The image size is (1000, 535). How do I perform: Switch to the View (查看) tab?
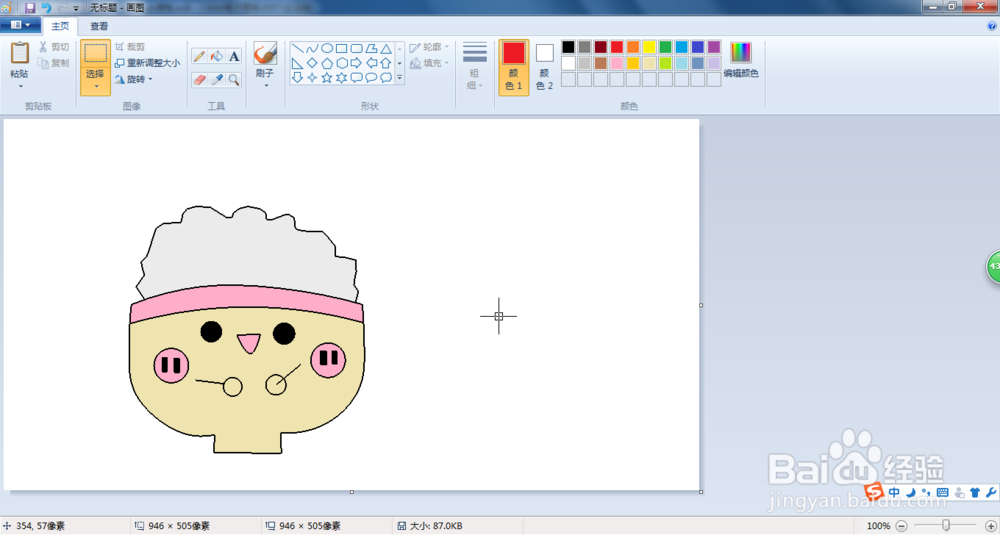tap(99, 26)
